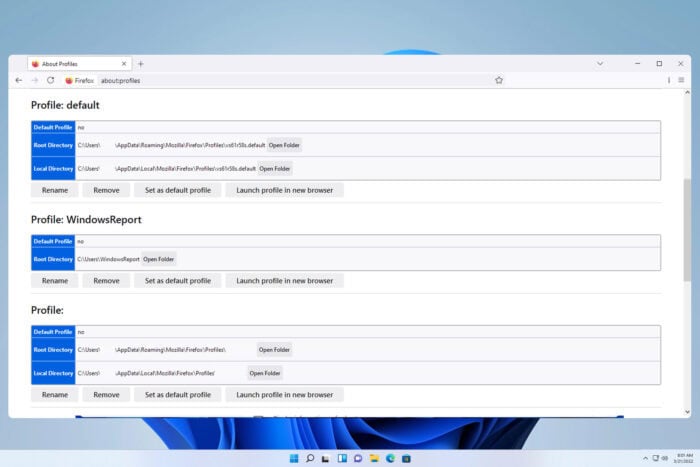This screenshot has height=467, width=700.
Task: Open the Firefox hamburger menu
Action: pos(681,80)
